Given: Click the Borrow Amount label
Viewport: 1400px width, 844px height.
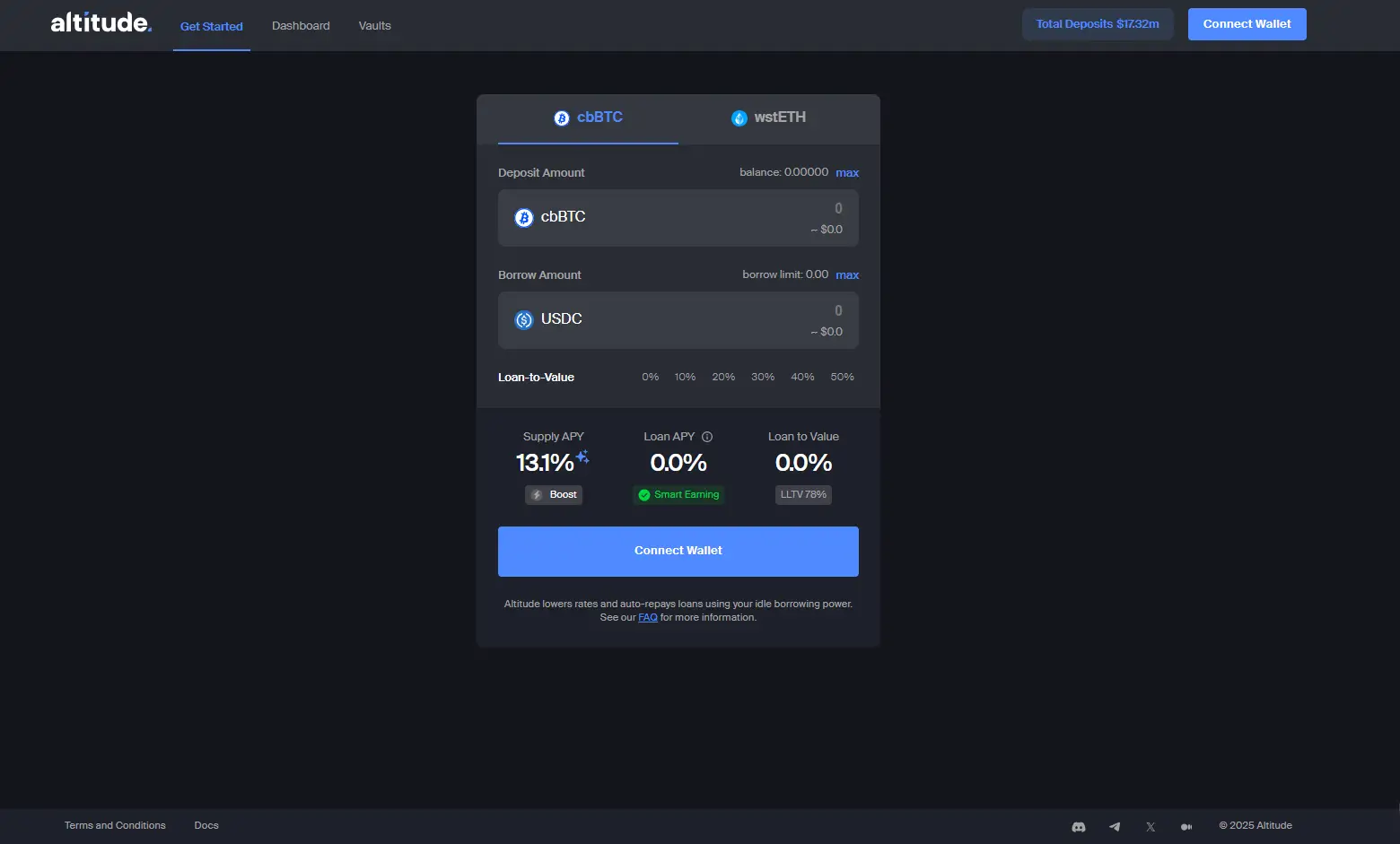Looking at the screenshot, I should pos(539,275).
